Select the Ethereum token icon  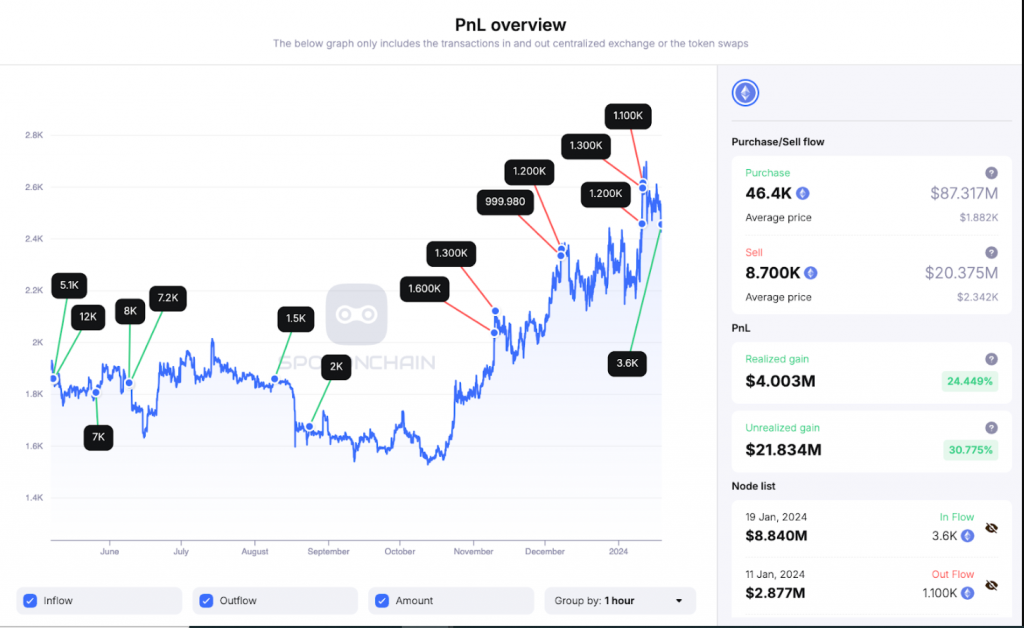tap(745, 94)
